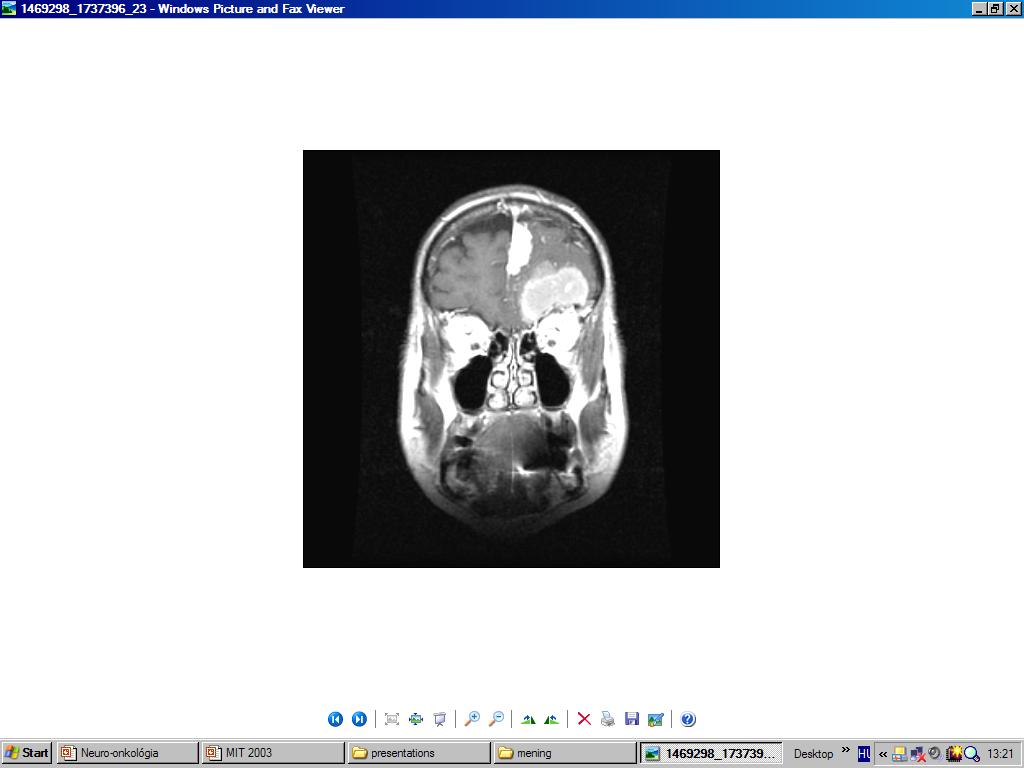The width and height of the screenshot is (1024, 768).
Task: Switch to MIT 2003 taskbar window
Action: 272,753
